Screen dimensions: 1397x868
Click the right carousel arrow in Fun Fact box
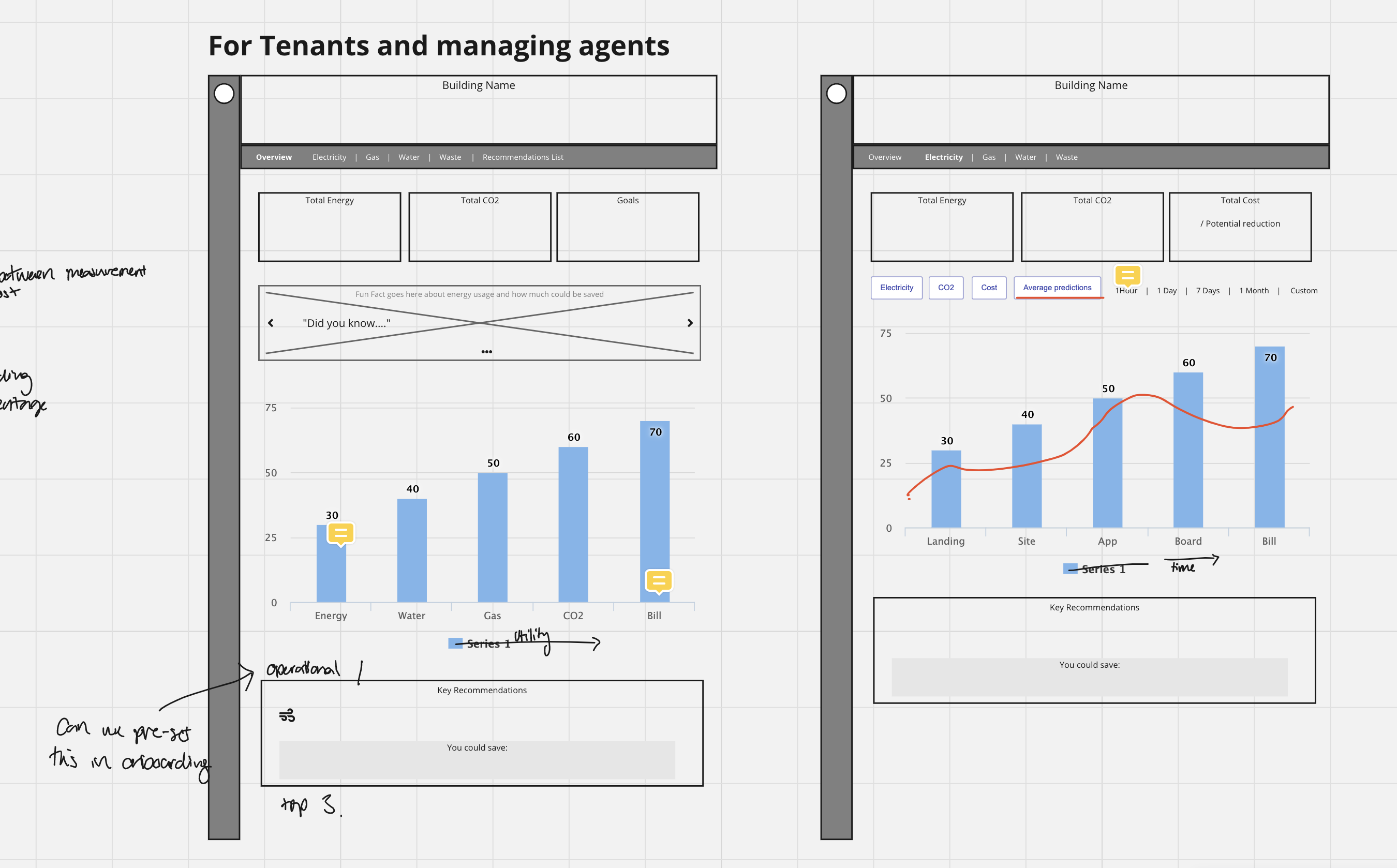click(x=690, y=323)
